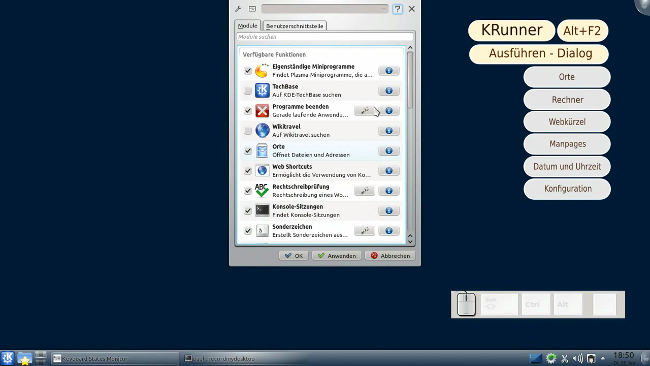Image resolution: width=650 pixels, height=366 pixels.
Task: Open the help question-mark button
Action: (x=397, y=9)
